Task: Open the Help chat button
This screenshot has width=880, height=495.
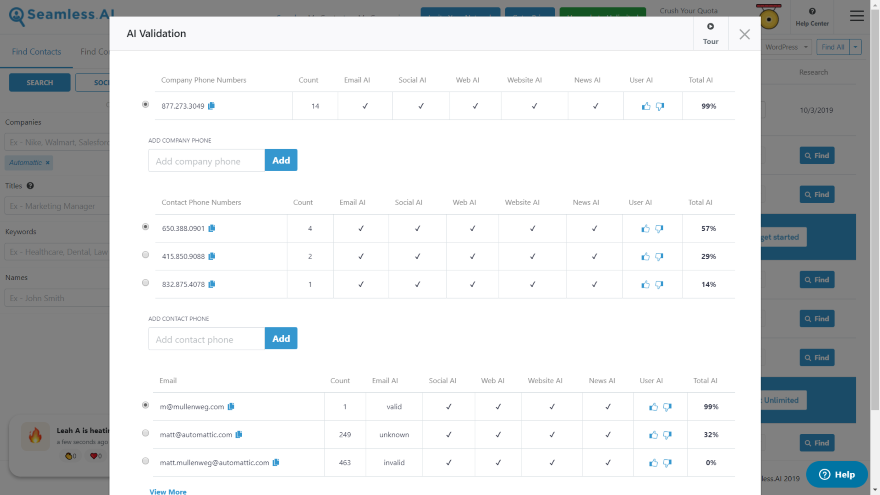Action: pos(837,474)
